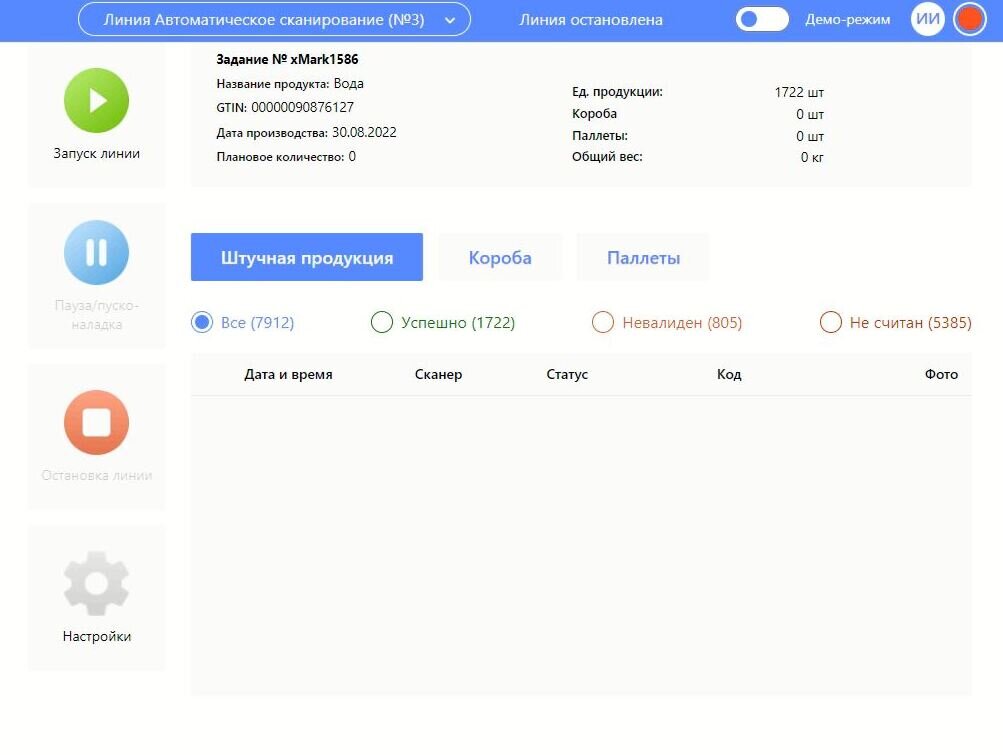Click the Настройки label
This screenshot has height=755, width=1003.
97,637
